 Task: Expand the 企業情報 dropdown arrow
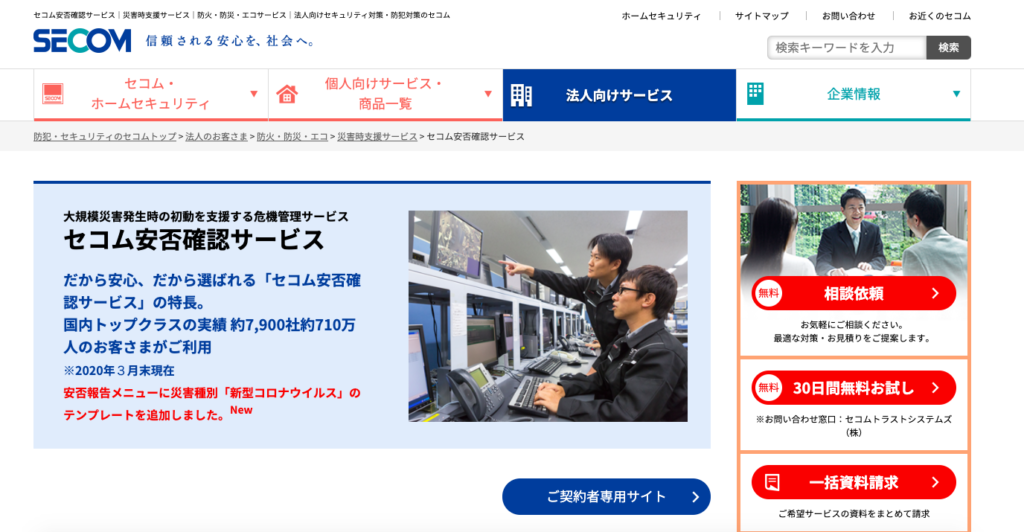pos(956,94)
